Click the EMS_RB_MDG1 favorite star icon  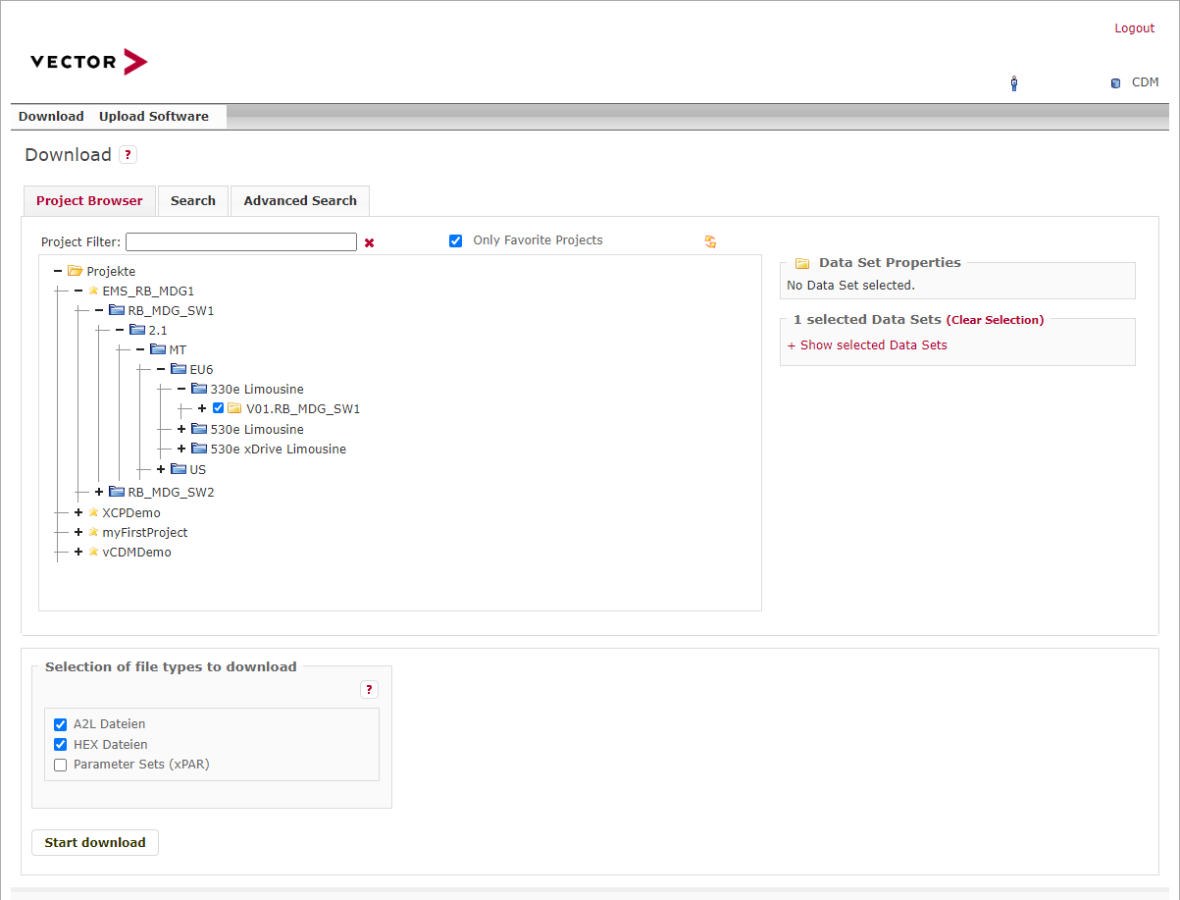[93, 290]
